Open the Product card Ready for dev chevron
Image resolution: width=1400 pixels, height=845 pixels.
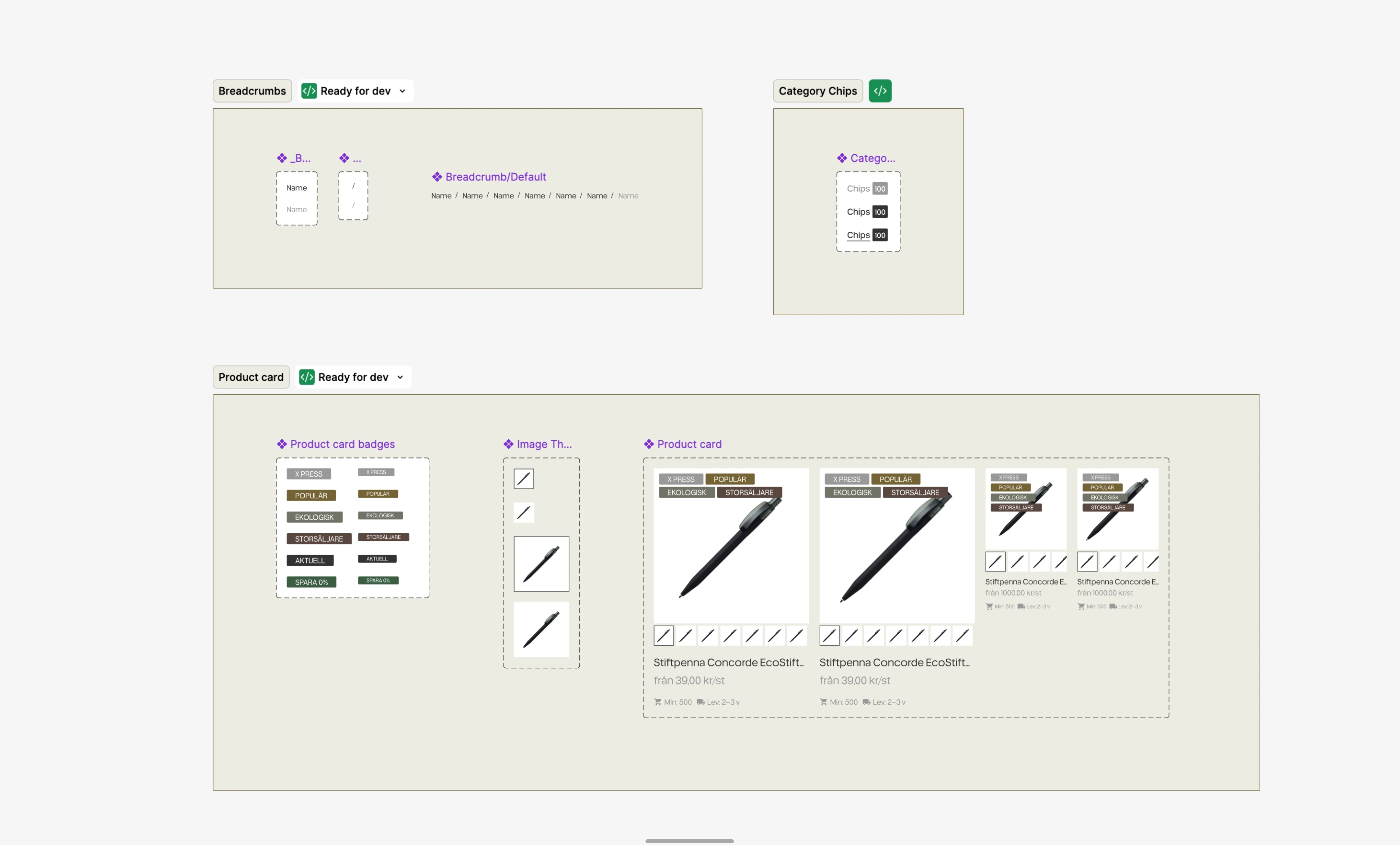click(x=400, y=377)
